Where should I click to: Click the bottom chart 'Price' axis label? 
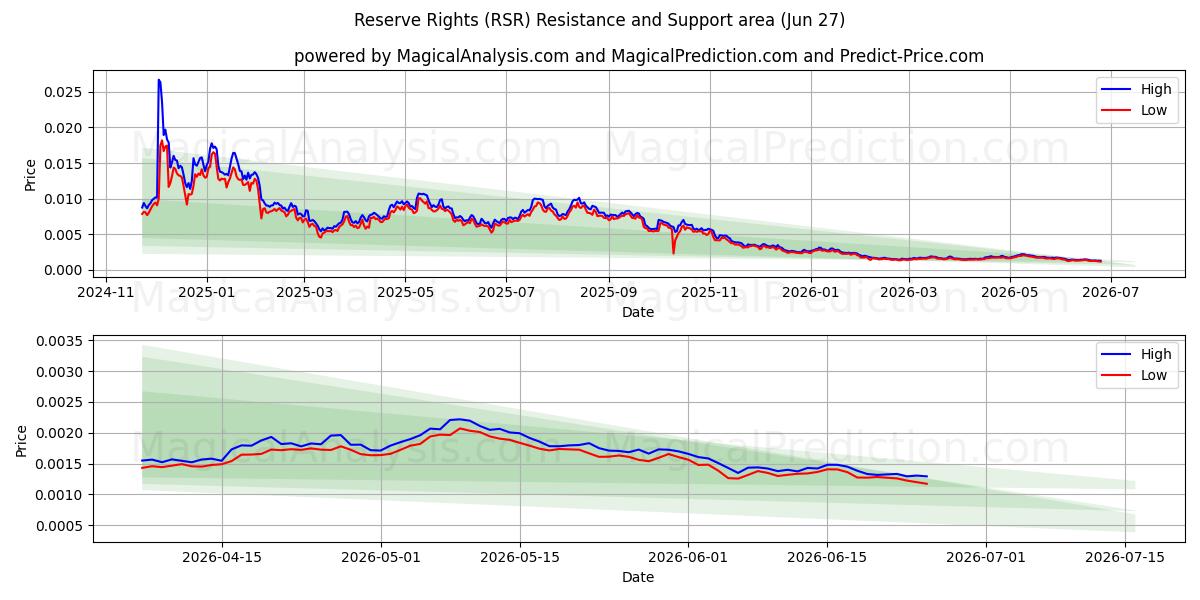(22, 440)
